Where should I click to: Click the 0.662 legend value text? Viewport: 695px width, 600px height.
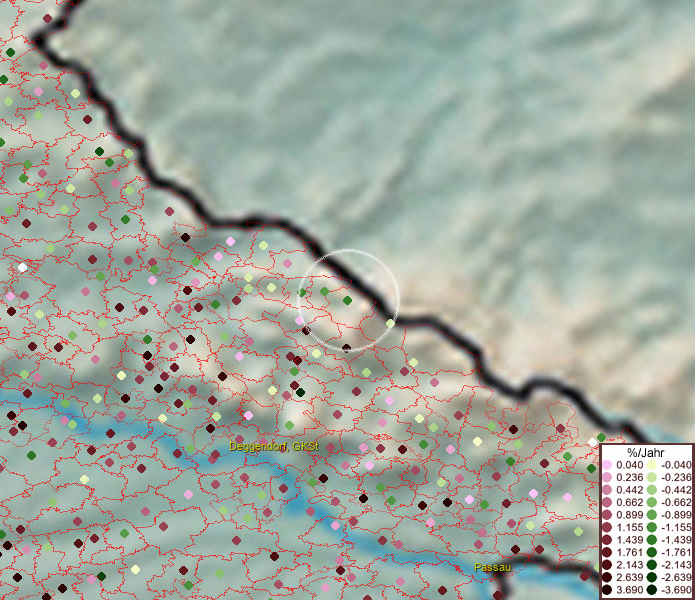coord(629,503)
